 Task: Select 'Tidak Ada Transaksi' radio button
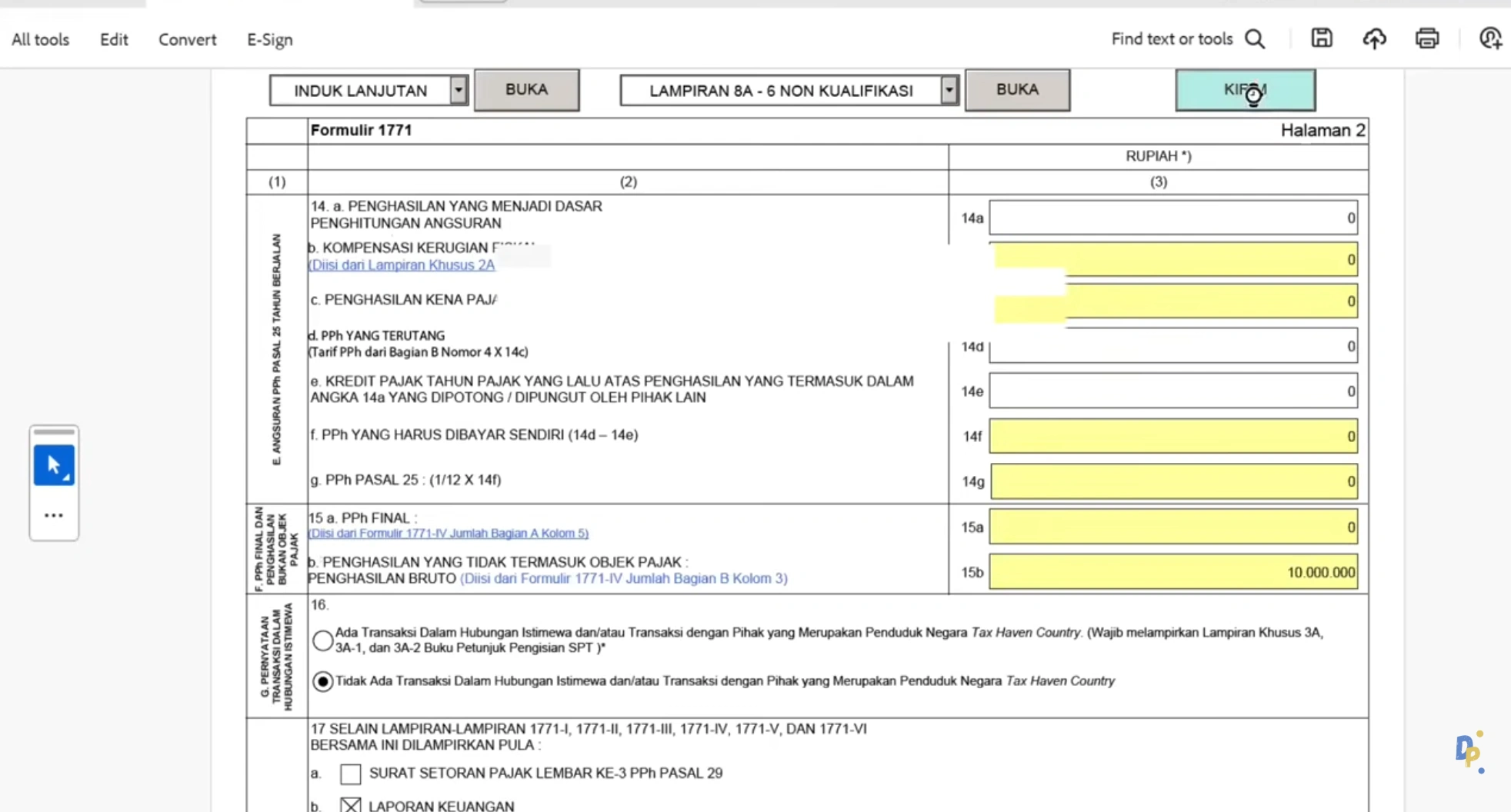pos(323,681)
